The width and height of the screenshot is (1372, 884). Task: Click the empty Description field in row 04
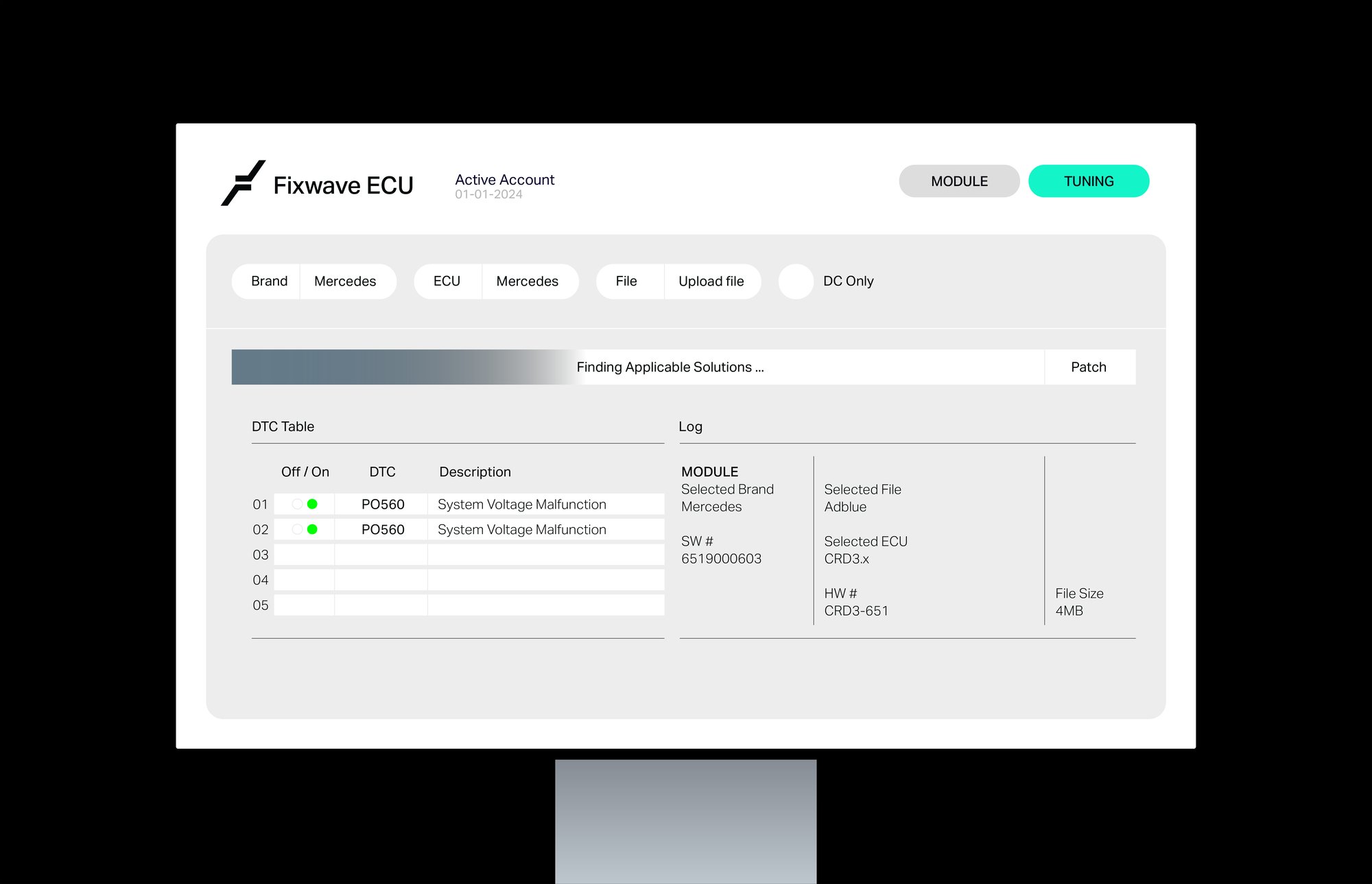point(545,580)
